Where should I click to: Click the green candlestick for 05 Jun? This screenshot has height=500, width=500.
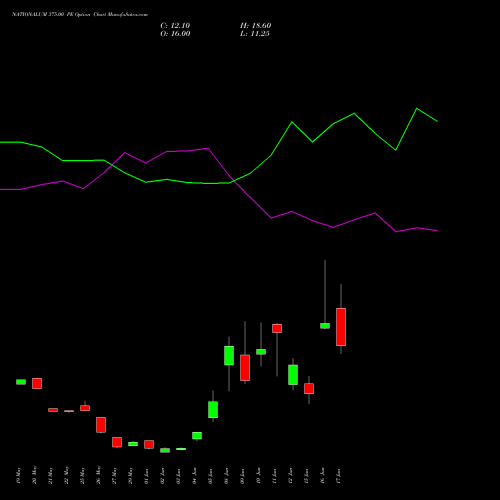click(x=213, y=409)
